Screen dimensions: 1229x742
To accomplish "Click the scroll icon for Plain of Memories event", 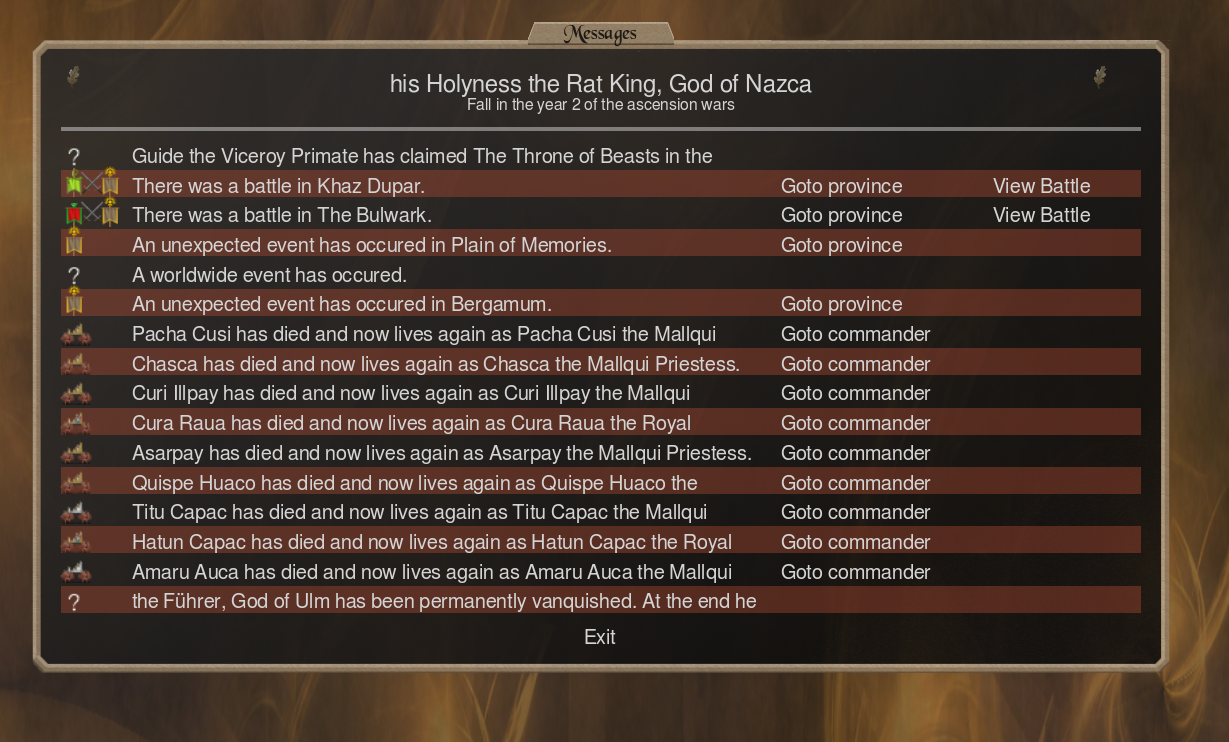I will click(74, 244).
